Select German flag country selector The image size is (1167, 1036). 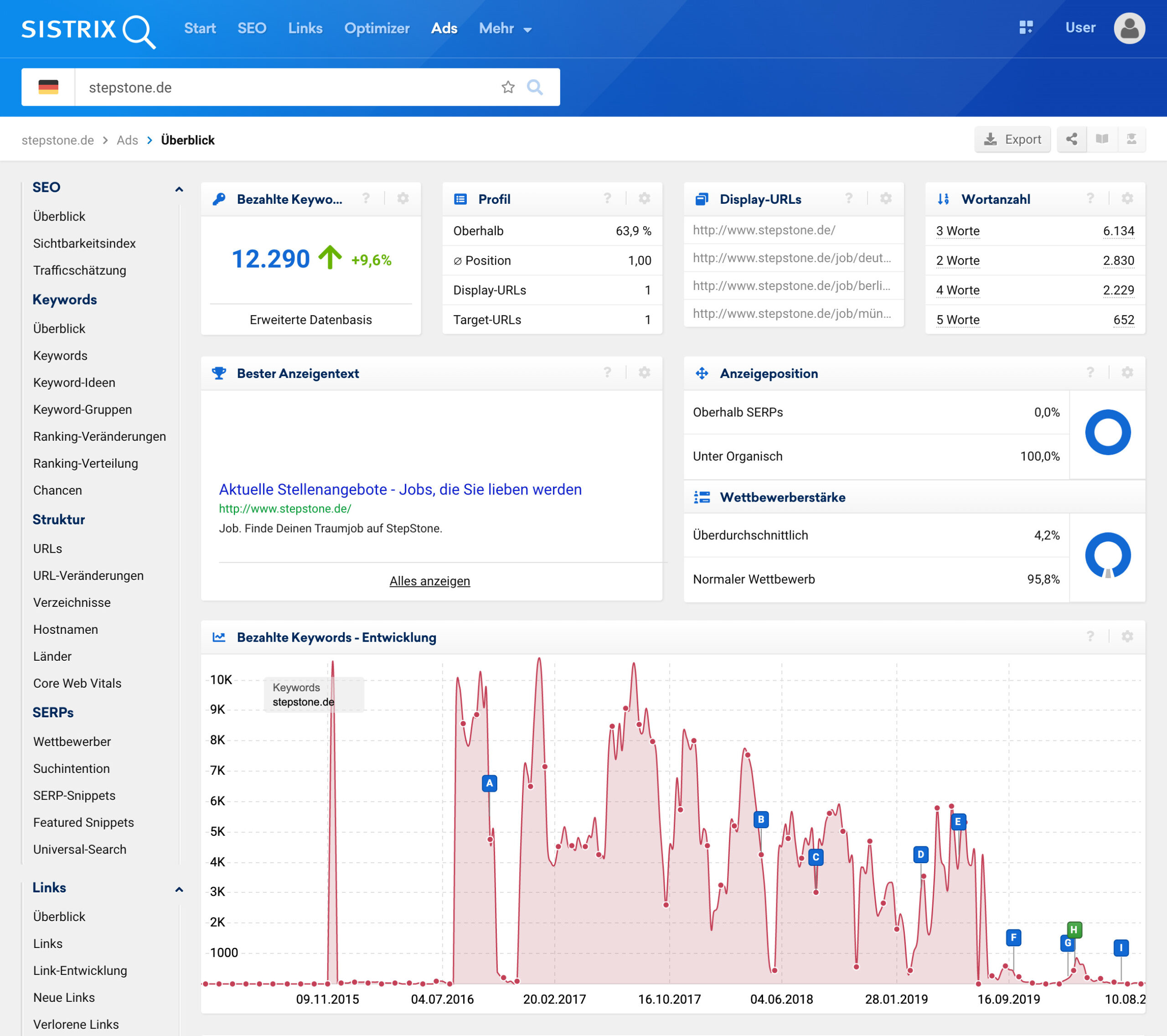click(48, 87)
